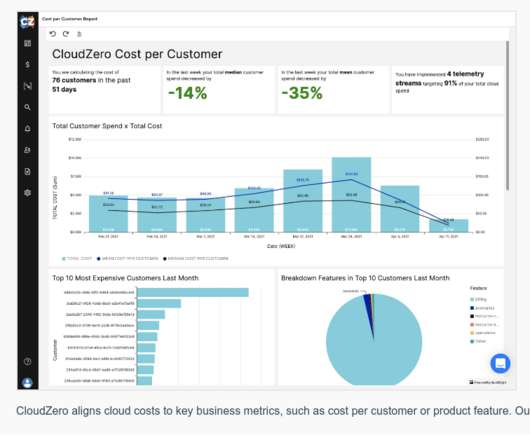Click the -35% mean spend value
This screenshot has height=442, width=530.
point(302,93)
